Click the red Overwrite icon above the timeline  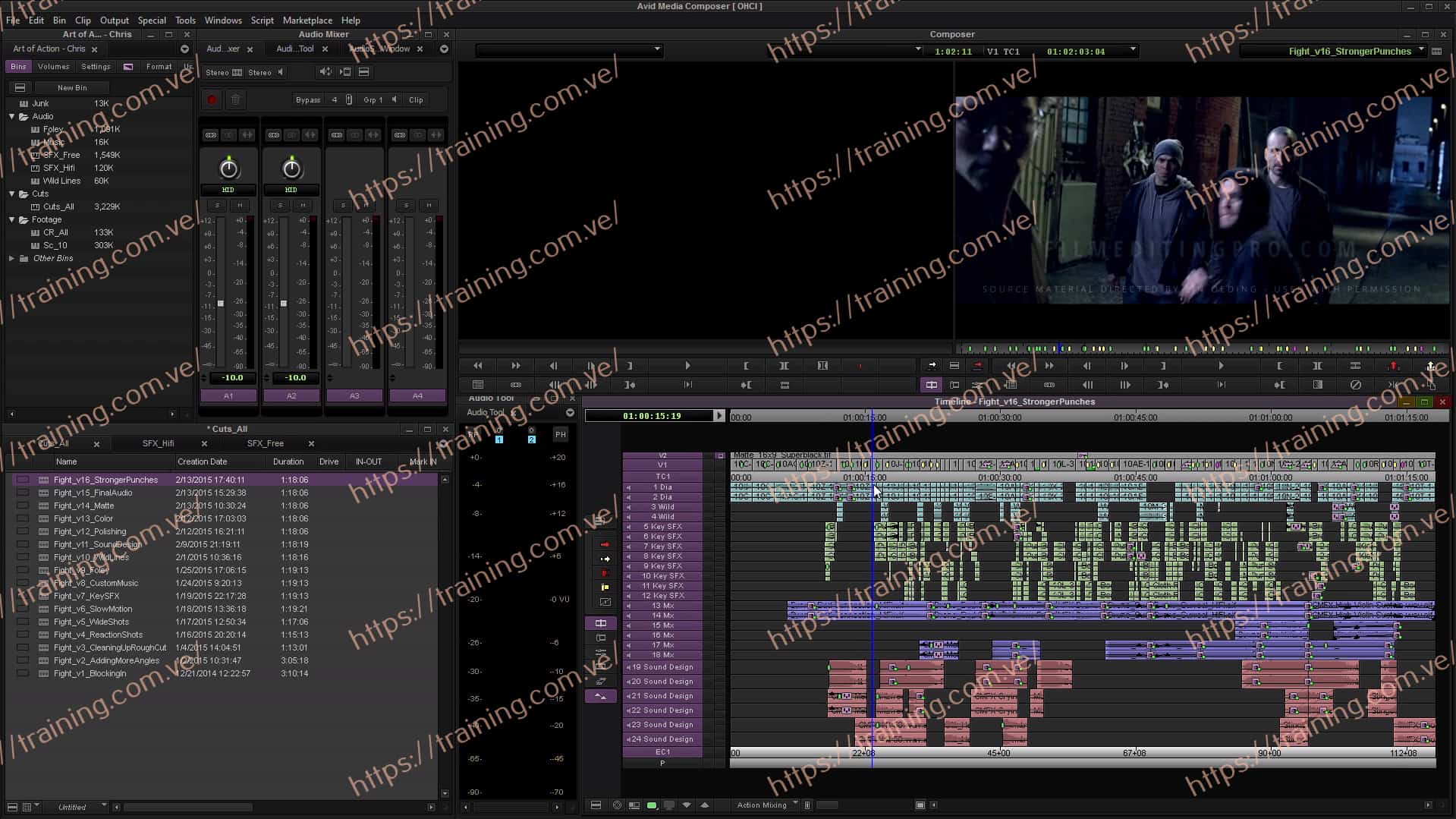pos(979,365)
